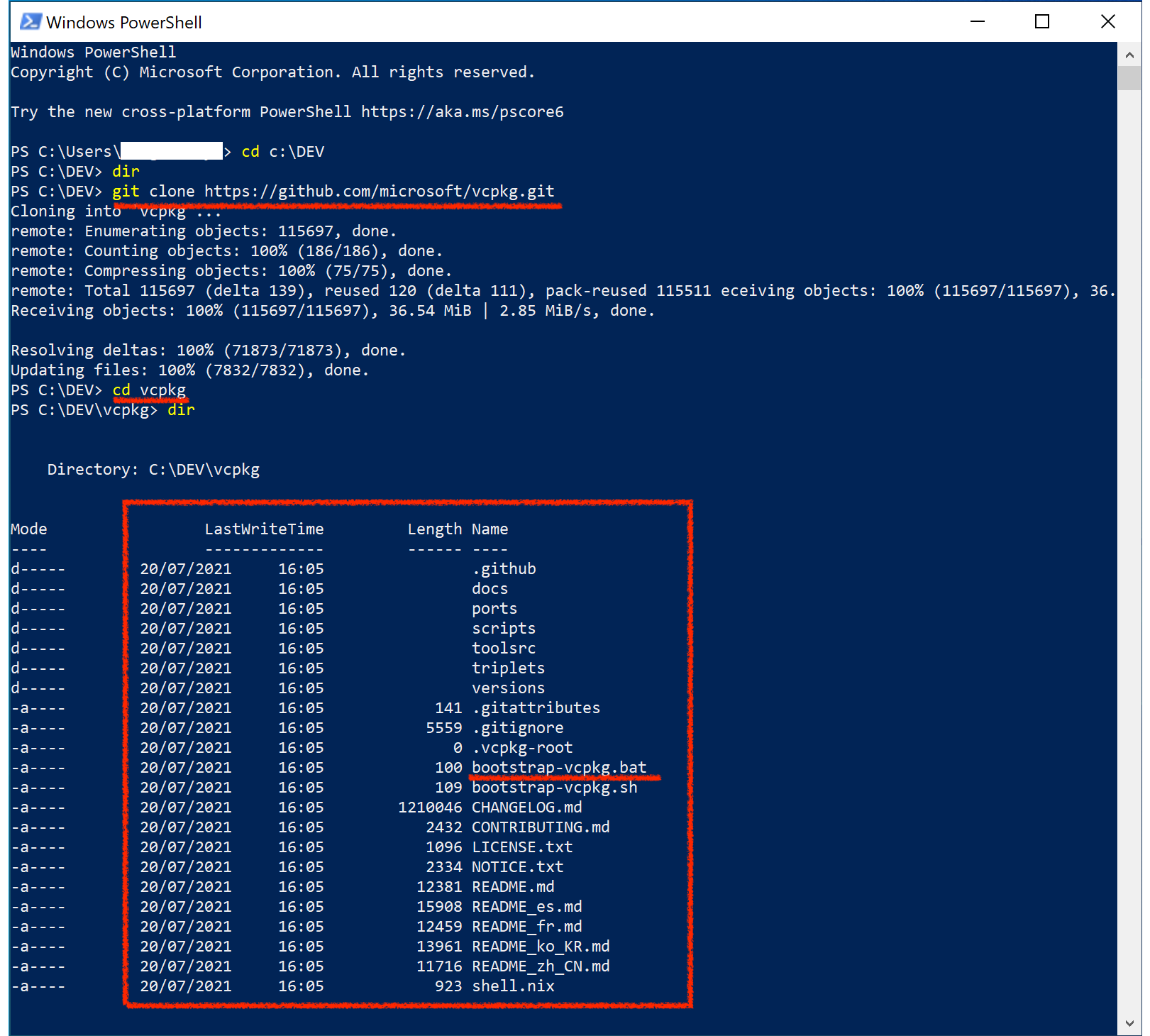Click the Name column header
Viewport: 1150px width, 1036px height.
coord(490,529)
